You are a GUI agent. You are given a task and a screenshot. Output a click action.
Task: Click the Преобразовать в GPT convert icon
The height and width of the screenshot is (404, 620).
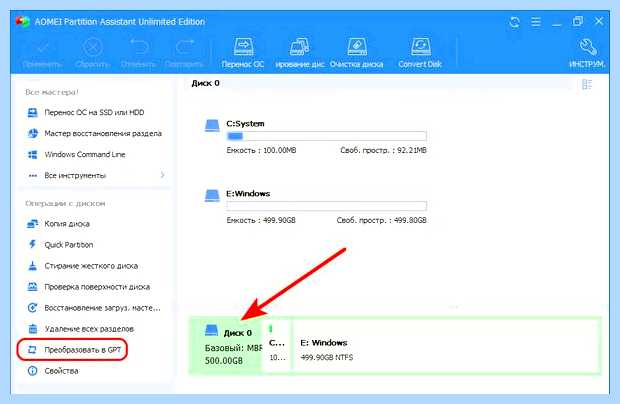click(32, 349)
